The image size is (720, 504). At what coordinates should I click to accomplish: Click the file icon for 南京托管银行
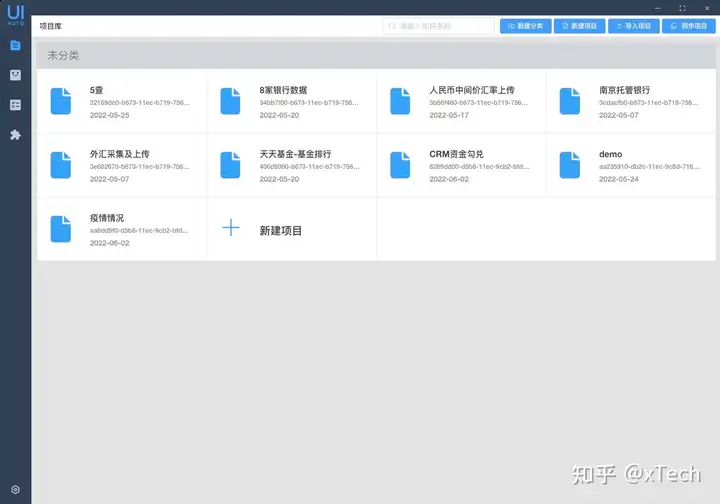coord(570,101)
